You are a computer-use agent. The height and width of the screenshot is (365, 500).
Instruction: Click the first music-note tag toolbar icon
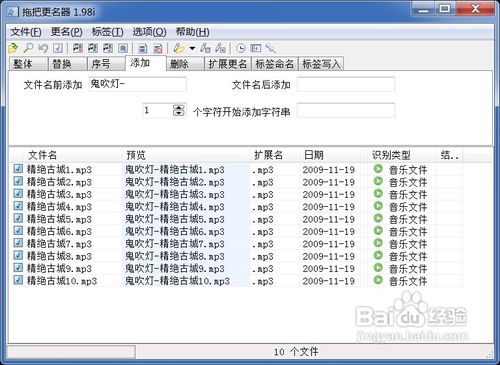point(77,49)
